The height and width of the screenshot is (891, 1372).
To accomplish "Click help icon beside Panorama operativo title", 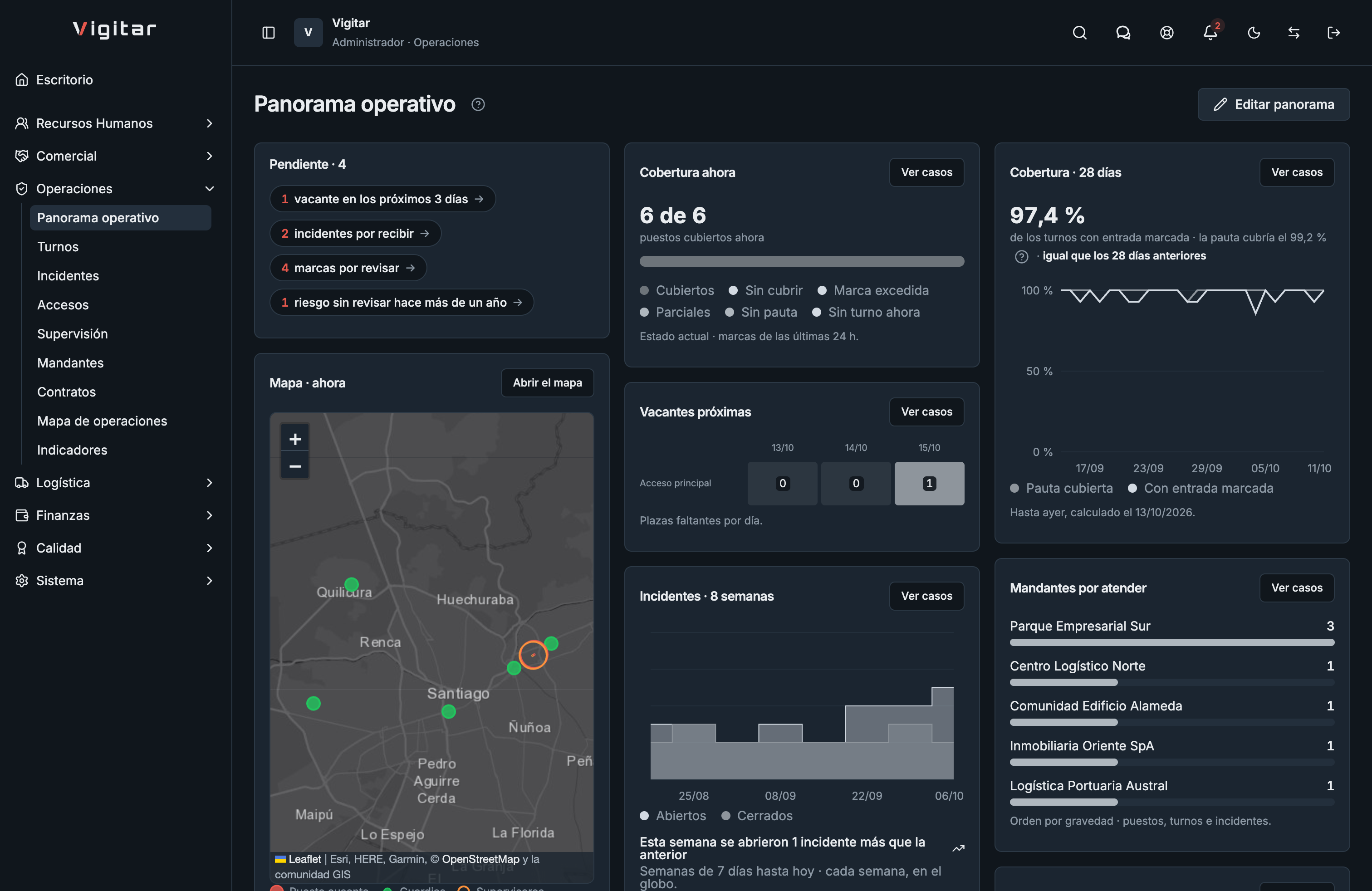I will point(478,104).
